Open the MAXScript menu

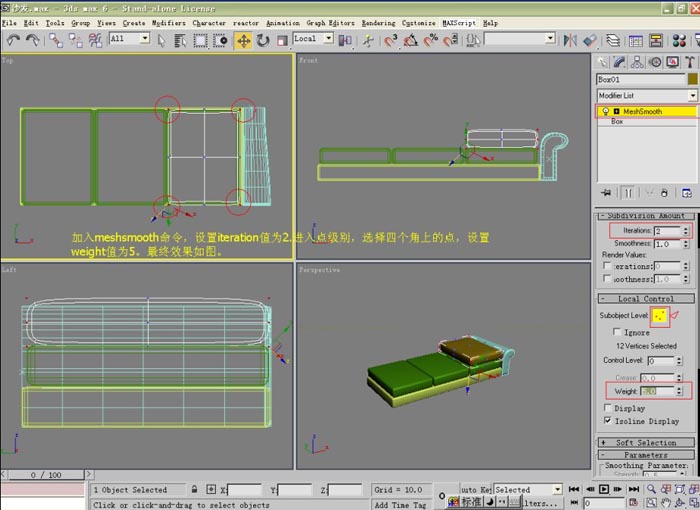[x=459, y=23]
